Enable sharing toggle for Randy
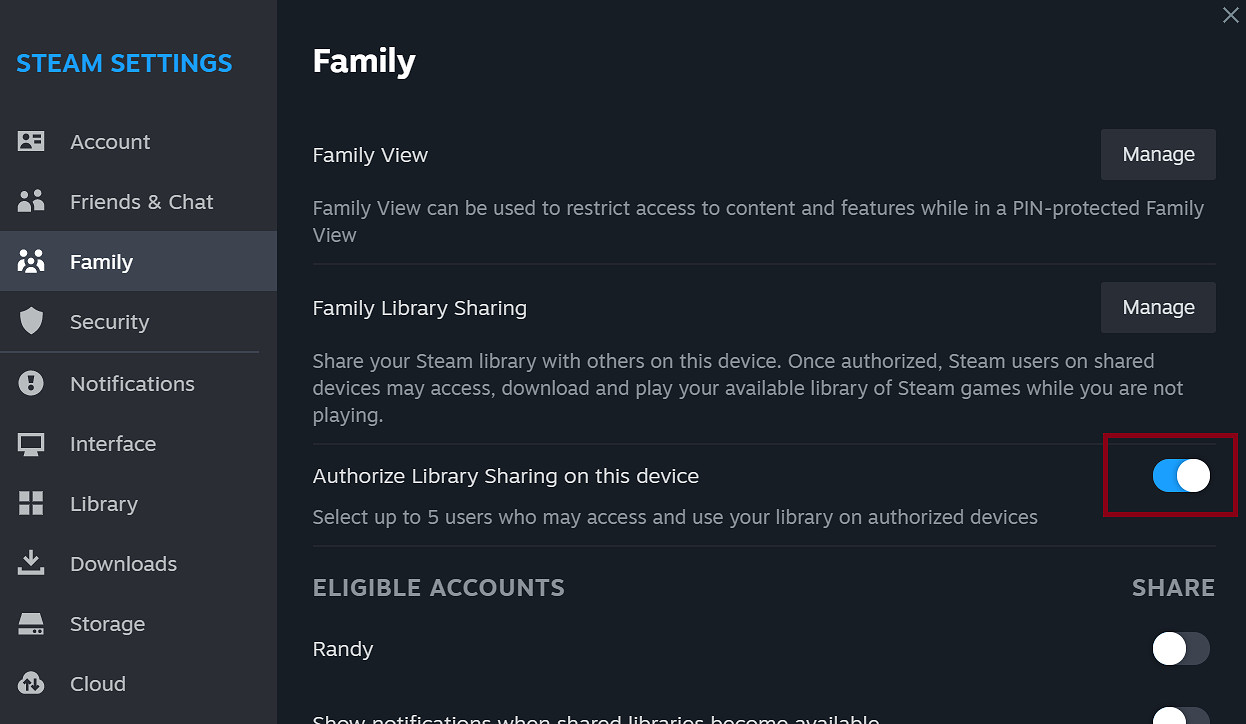The image size is (1246, 724). (1181, 649)
